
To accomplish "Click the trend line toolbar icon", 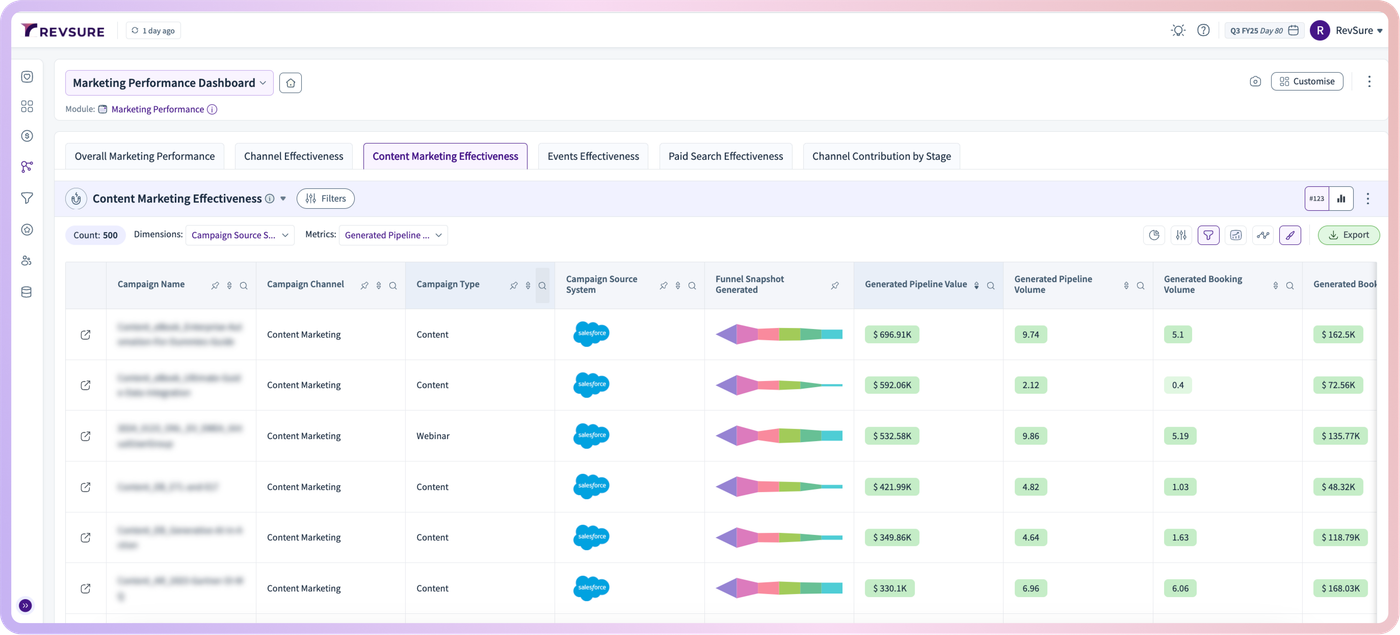I will tap(1263, 235).
